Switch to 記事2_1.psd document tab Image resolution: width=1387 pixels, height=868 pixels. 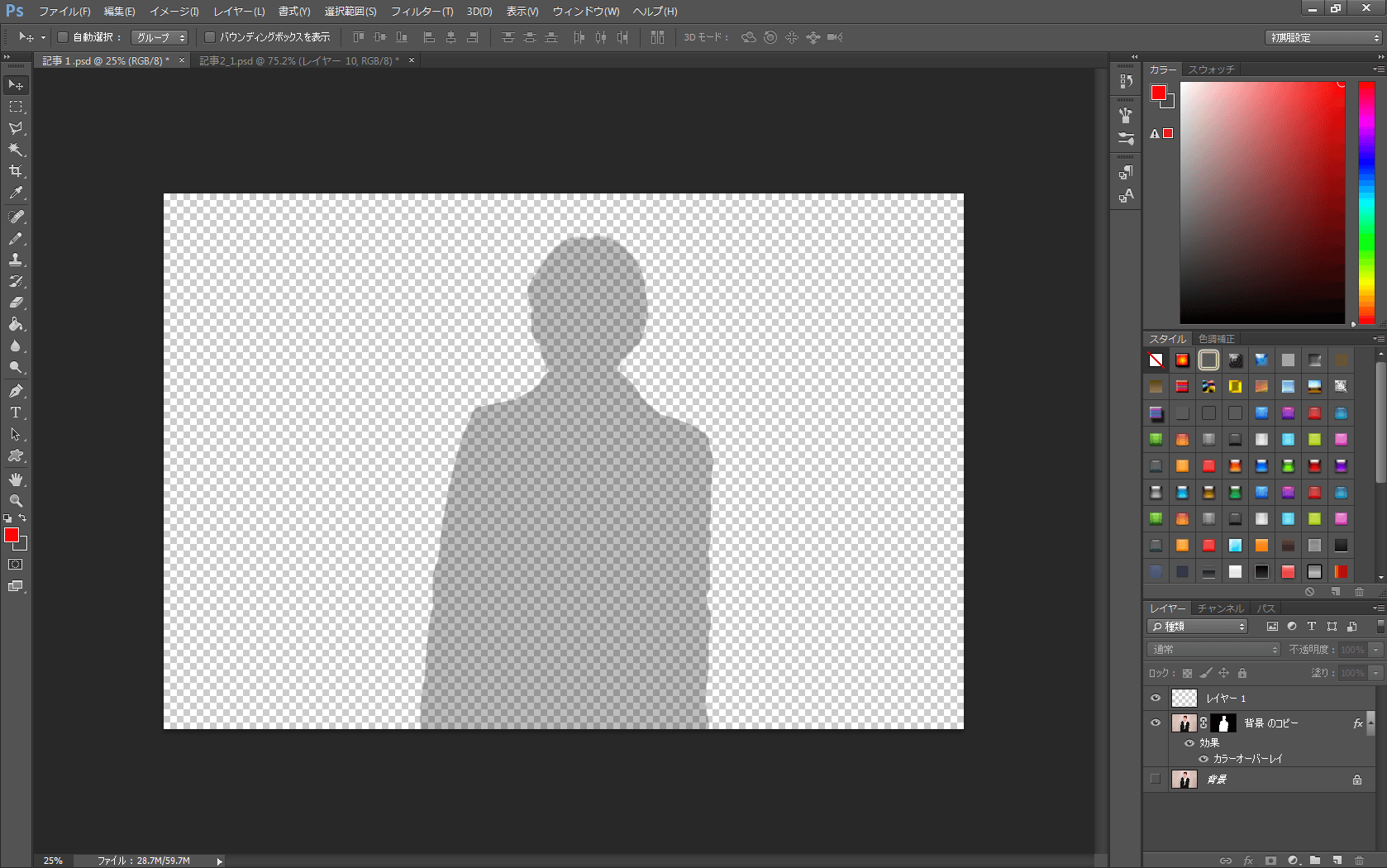pyautogui.click(x=299, y=61)
